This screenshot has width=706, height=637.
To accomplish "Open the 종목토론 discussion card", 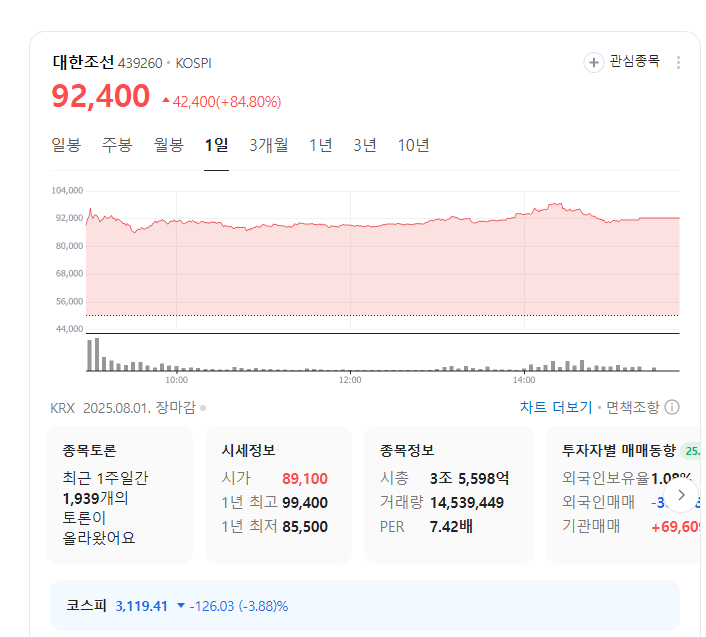I will [x=119, y=495].
